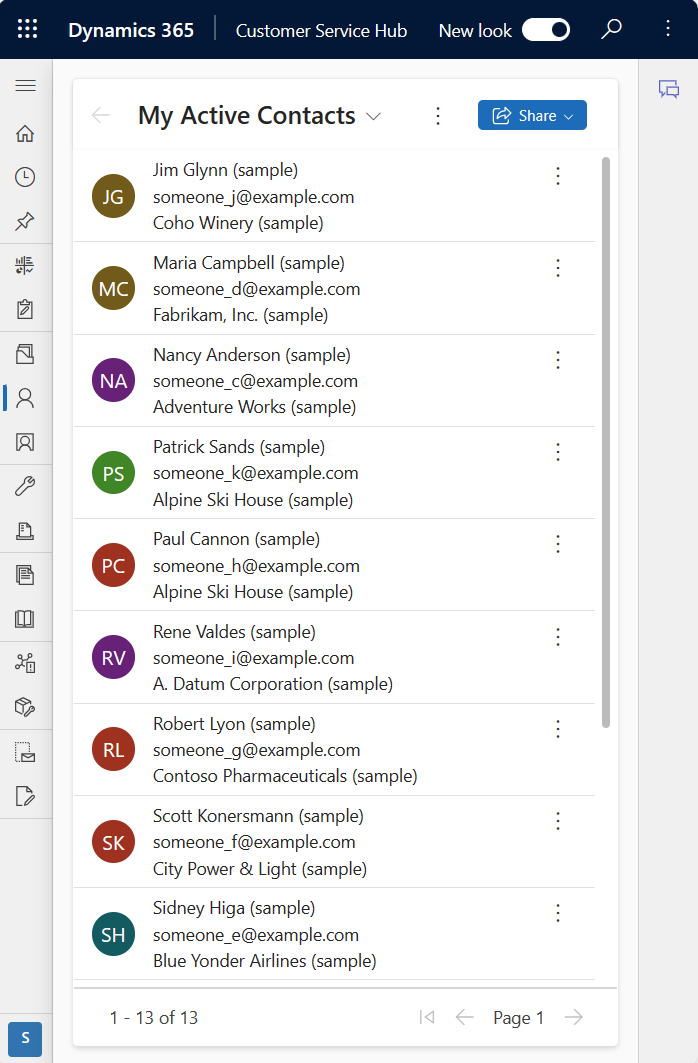
Task: Click the NA avatar circle
Action: point(113,380)
